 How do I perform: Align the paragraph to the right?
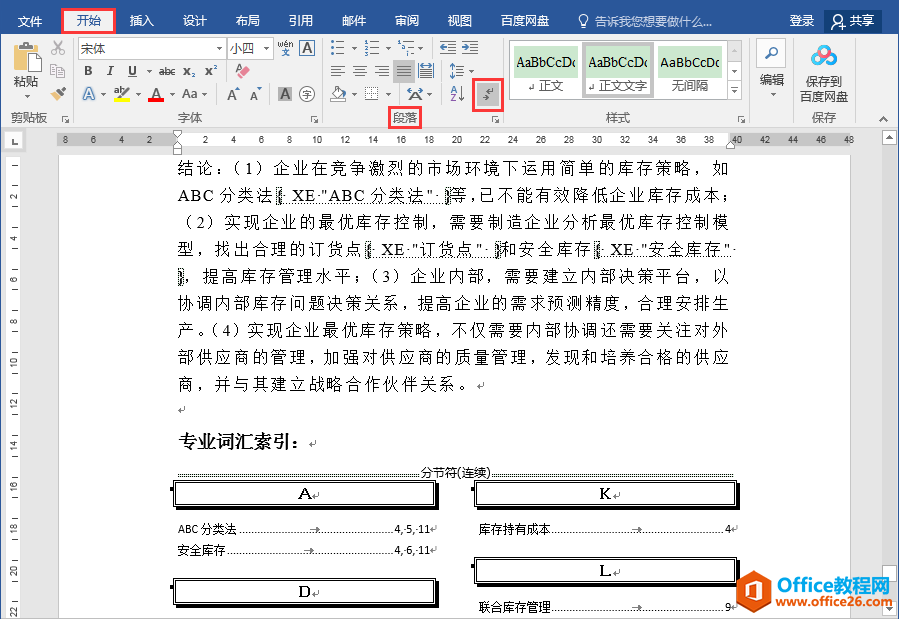click(x=382, y=71)
